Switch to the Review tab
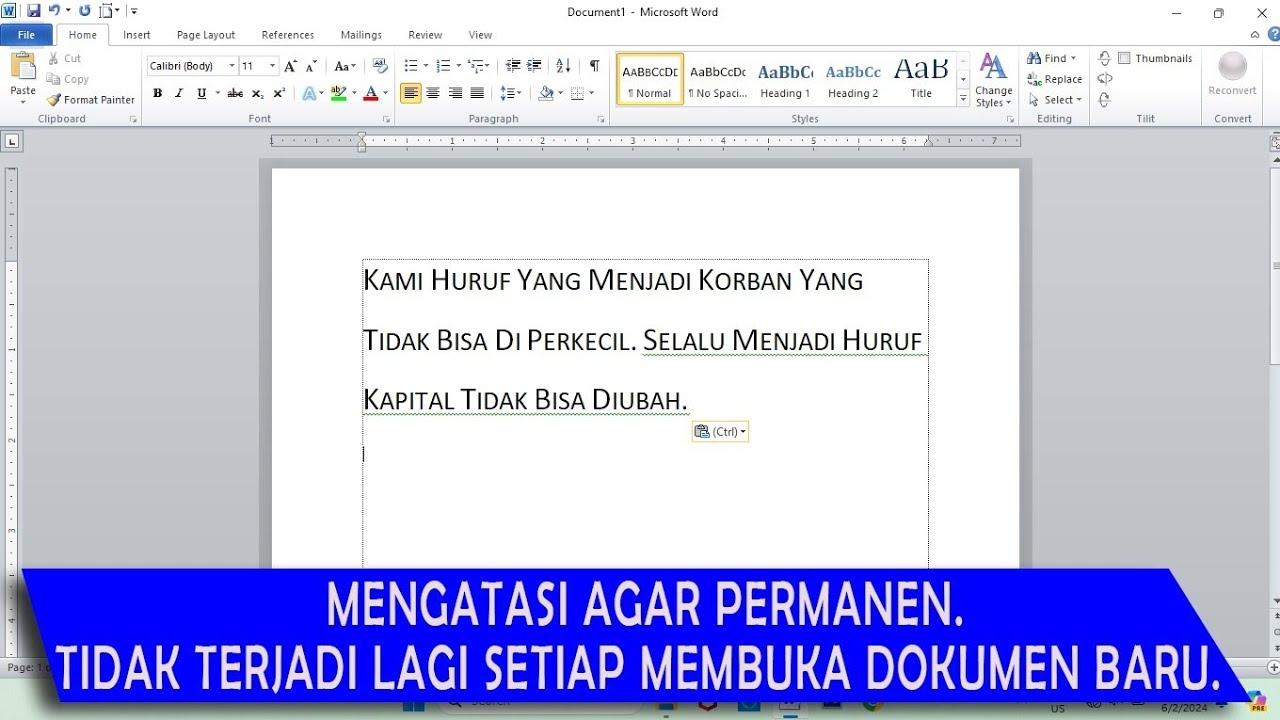The height and width of the screenshot is (720, 1280). coord(425,35)
